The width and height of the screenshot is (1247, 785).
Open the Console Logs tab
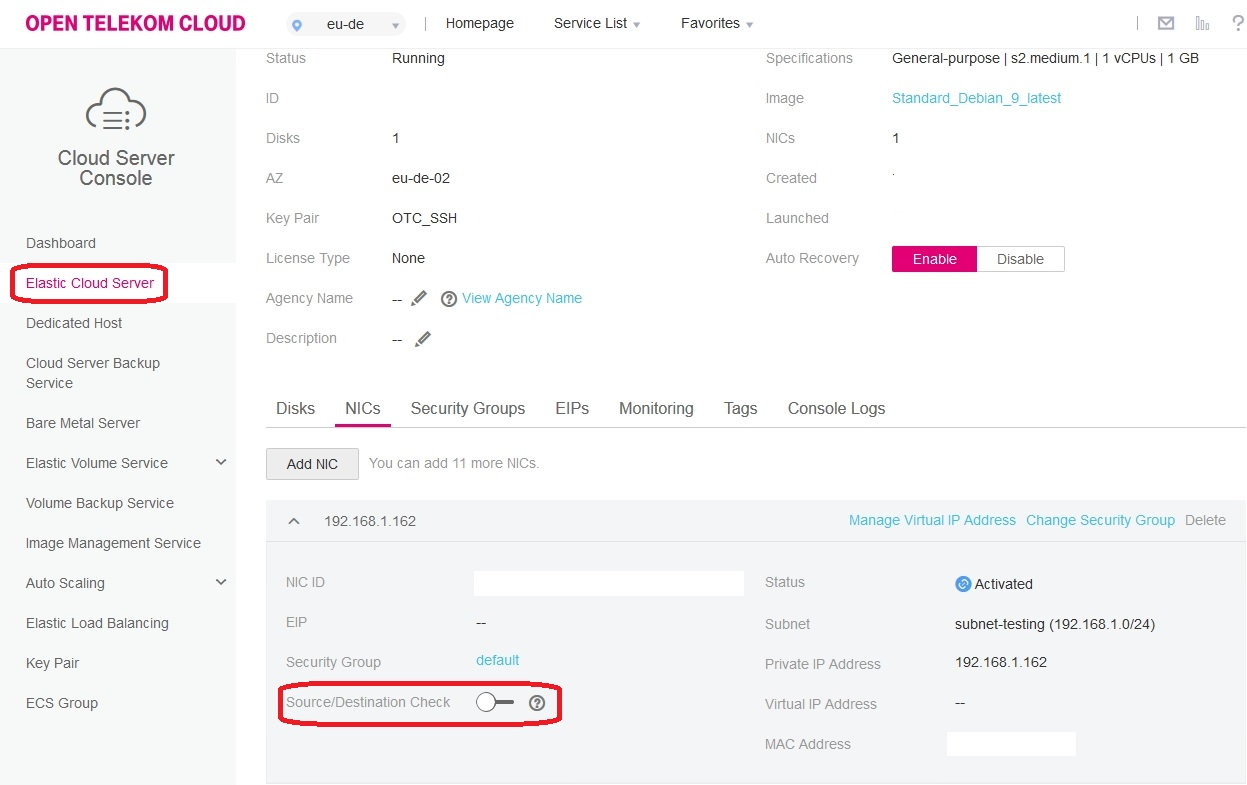[836, 408]
